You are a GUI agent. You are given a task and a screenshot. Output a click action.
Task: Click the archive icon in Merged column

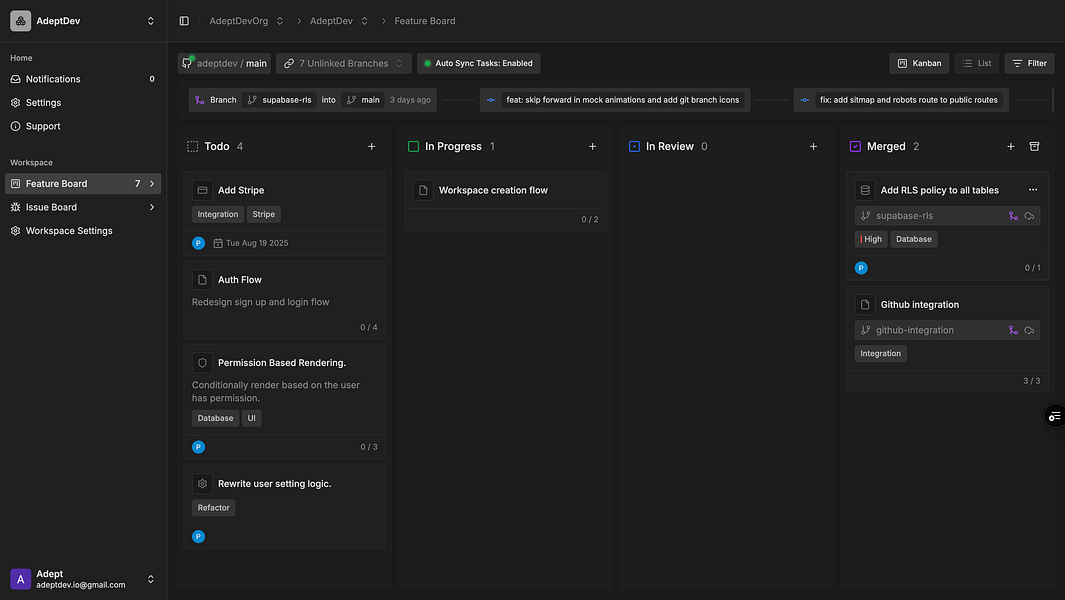click(x=1034, y=147)
